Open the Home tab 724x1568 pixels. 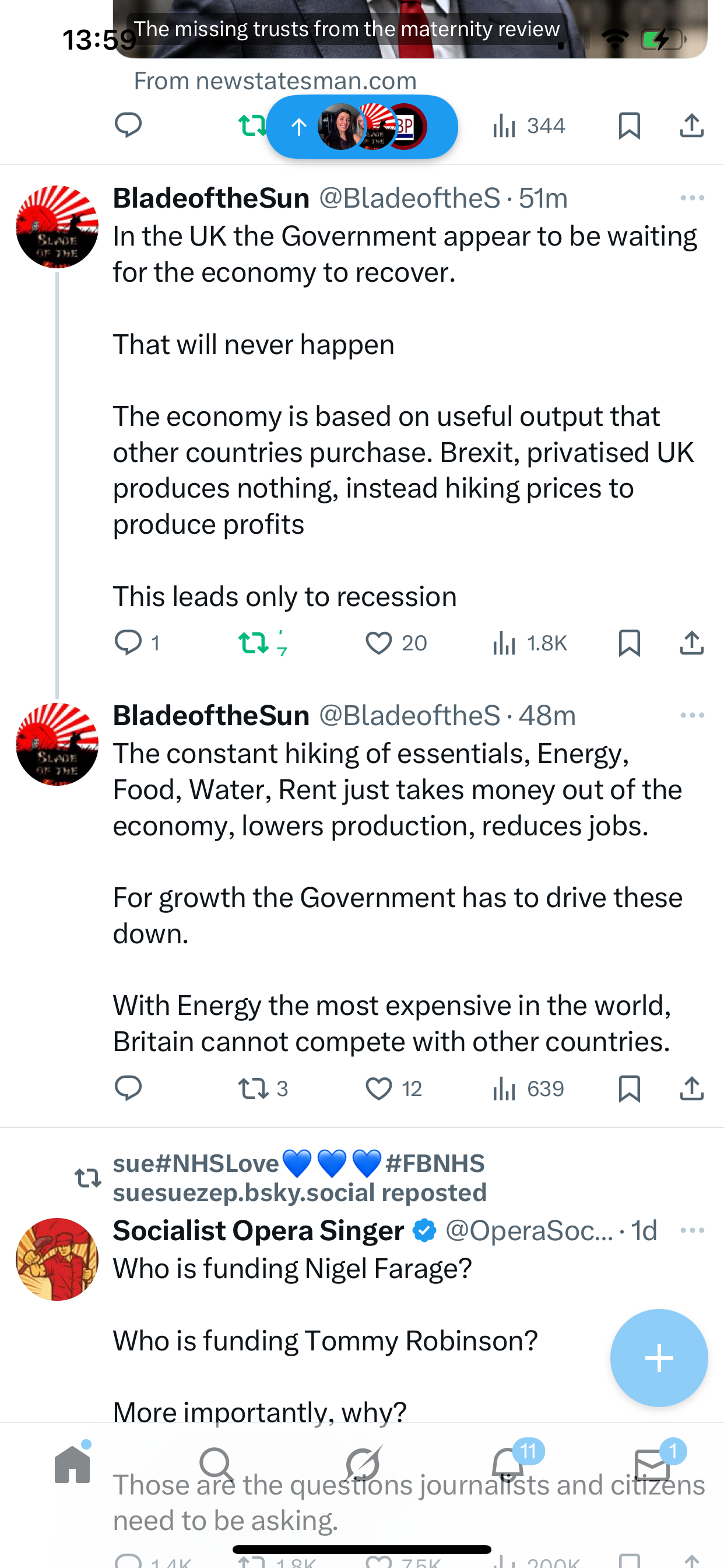pyautogui.click(x=72, y=1464)
